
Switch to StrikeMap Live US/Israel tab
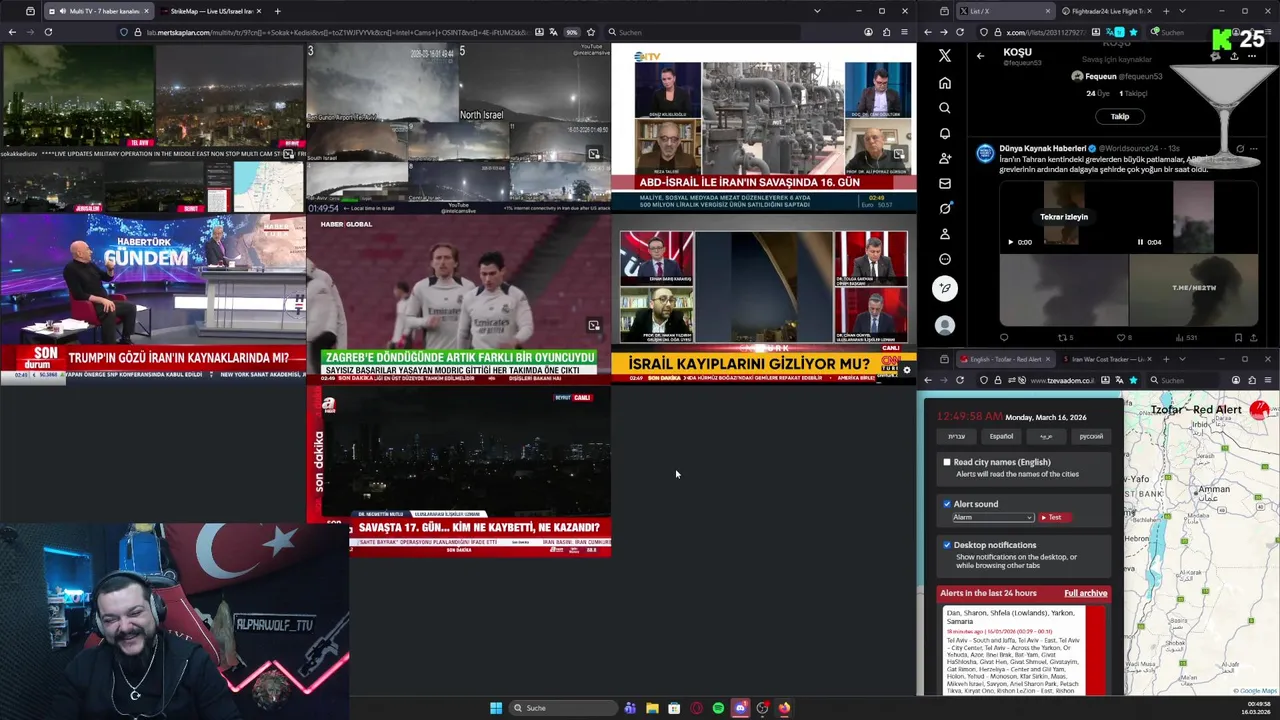point(211,11)
